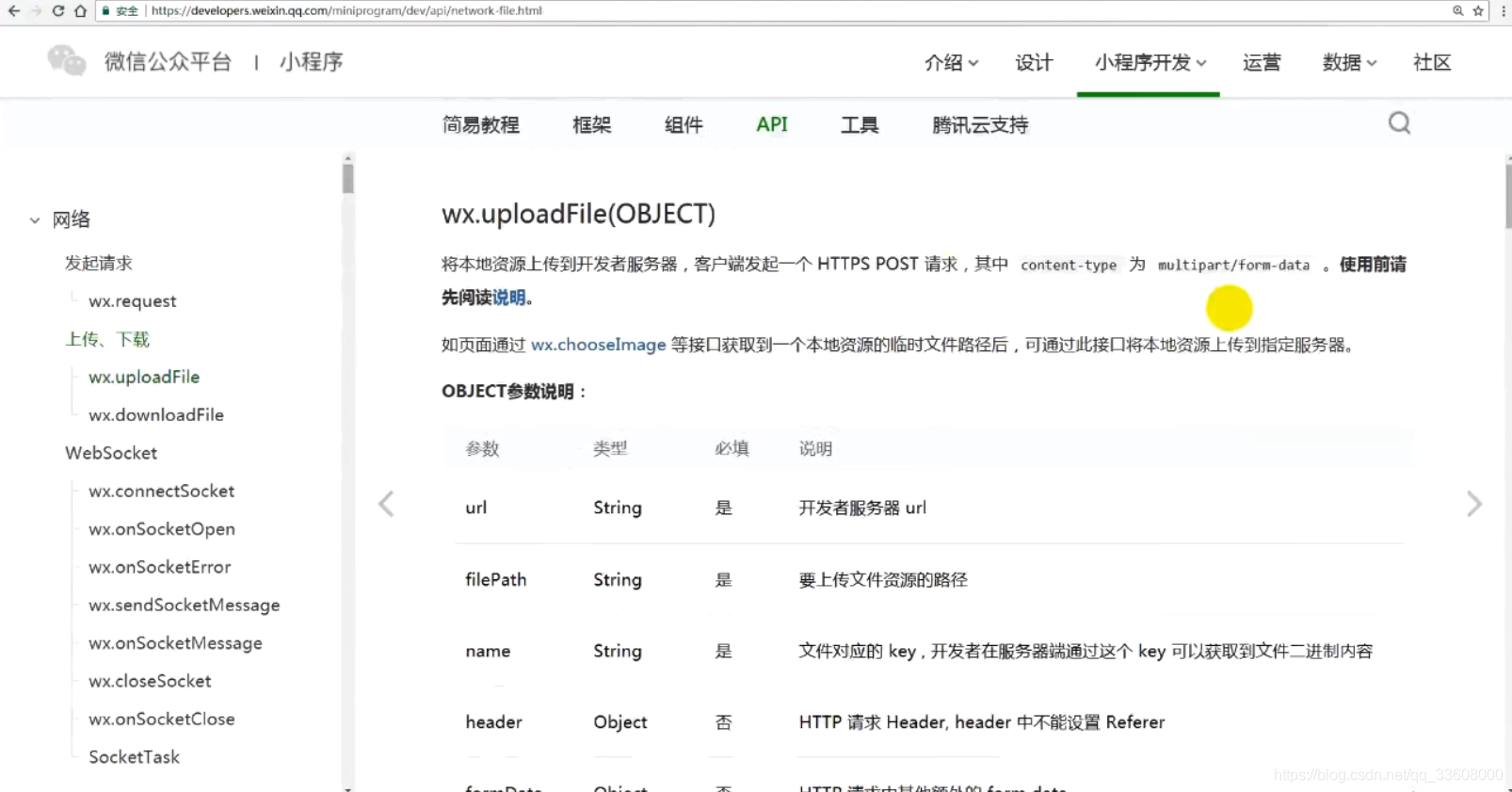1512x792 pixels.
Task: Click the multipart/form-data code text
Action: pos(1233,266)
